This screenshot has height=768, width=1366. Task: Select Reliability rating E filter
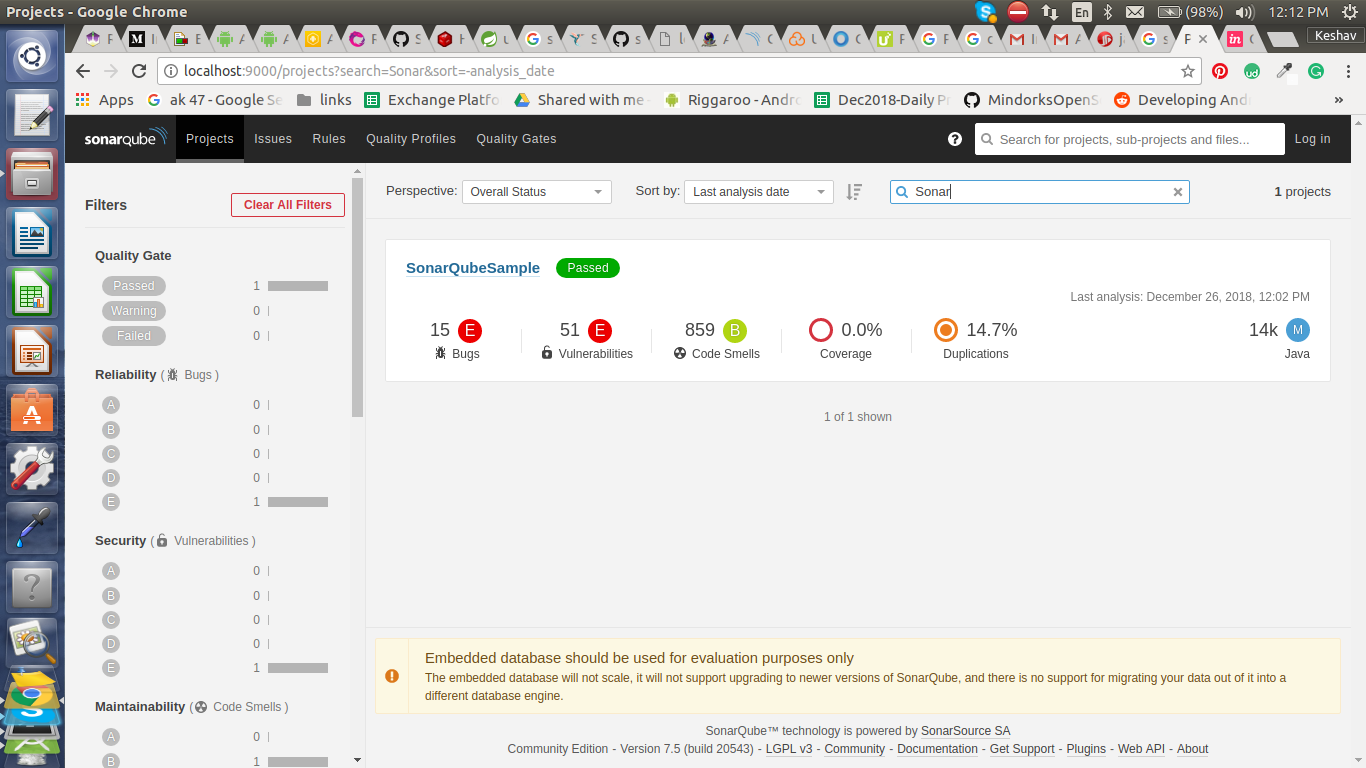(111, 502)
